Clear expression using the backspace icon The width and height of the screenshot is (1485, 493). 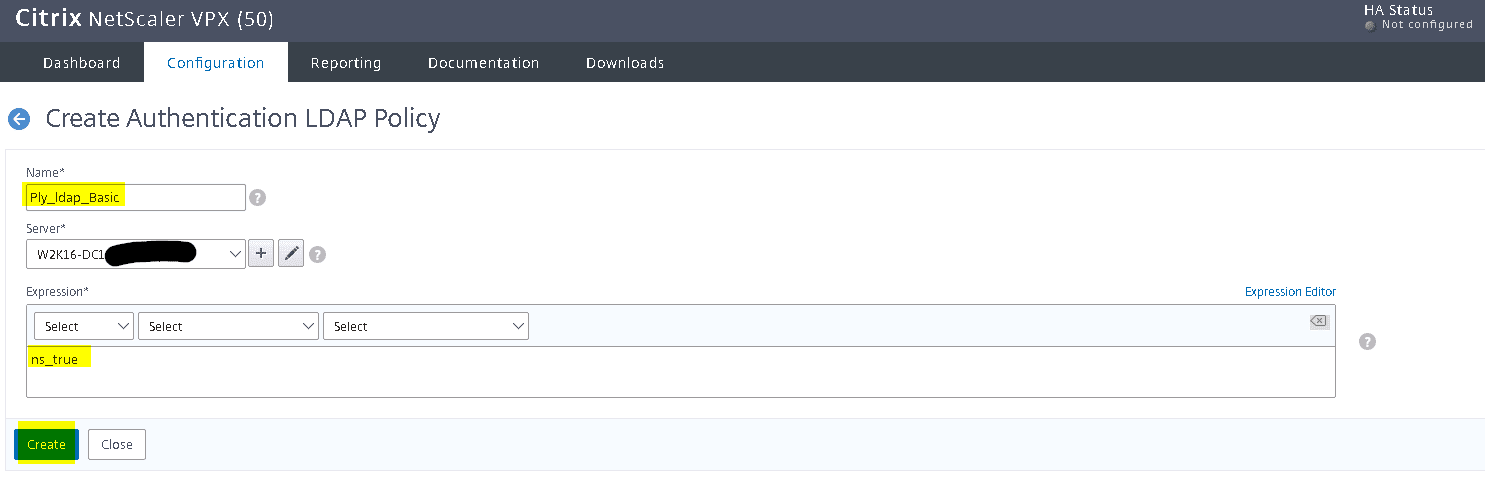tap(1318, 321)
